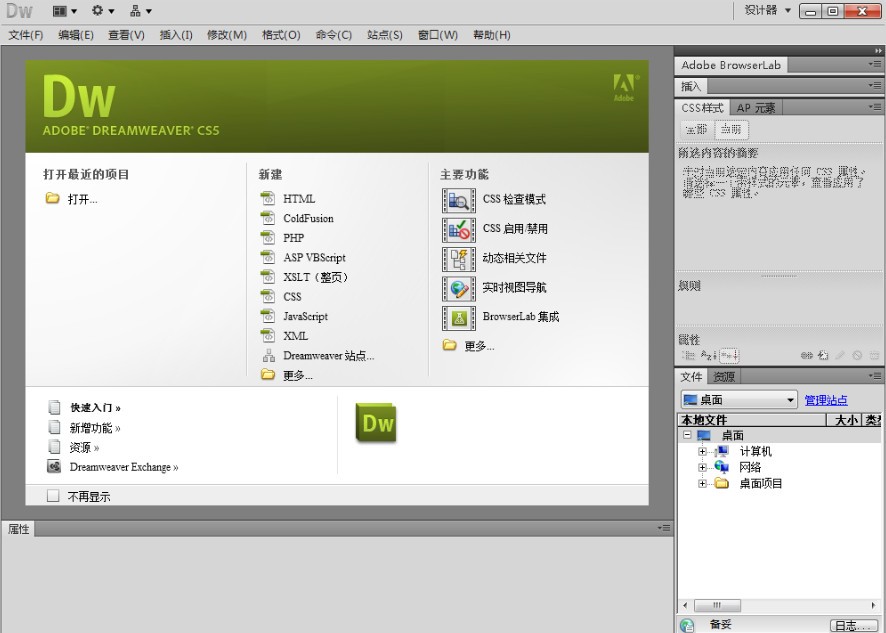Expand the 计算机 tree node

point(702,451)
